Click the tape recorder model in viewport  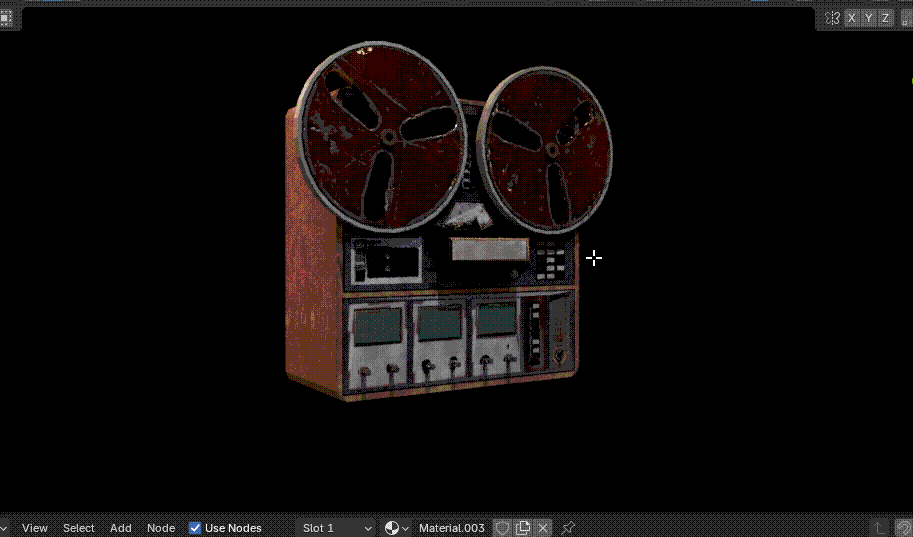(448, 221)
